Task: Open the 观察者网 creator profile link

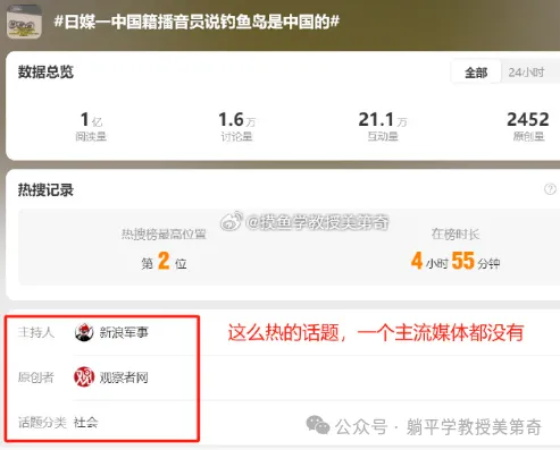Action: point(124,377)
